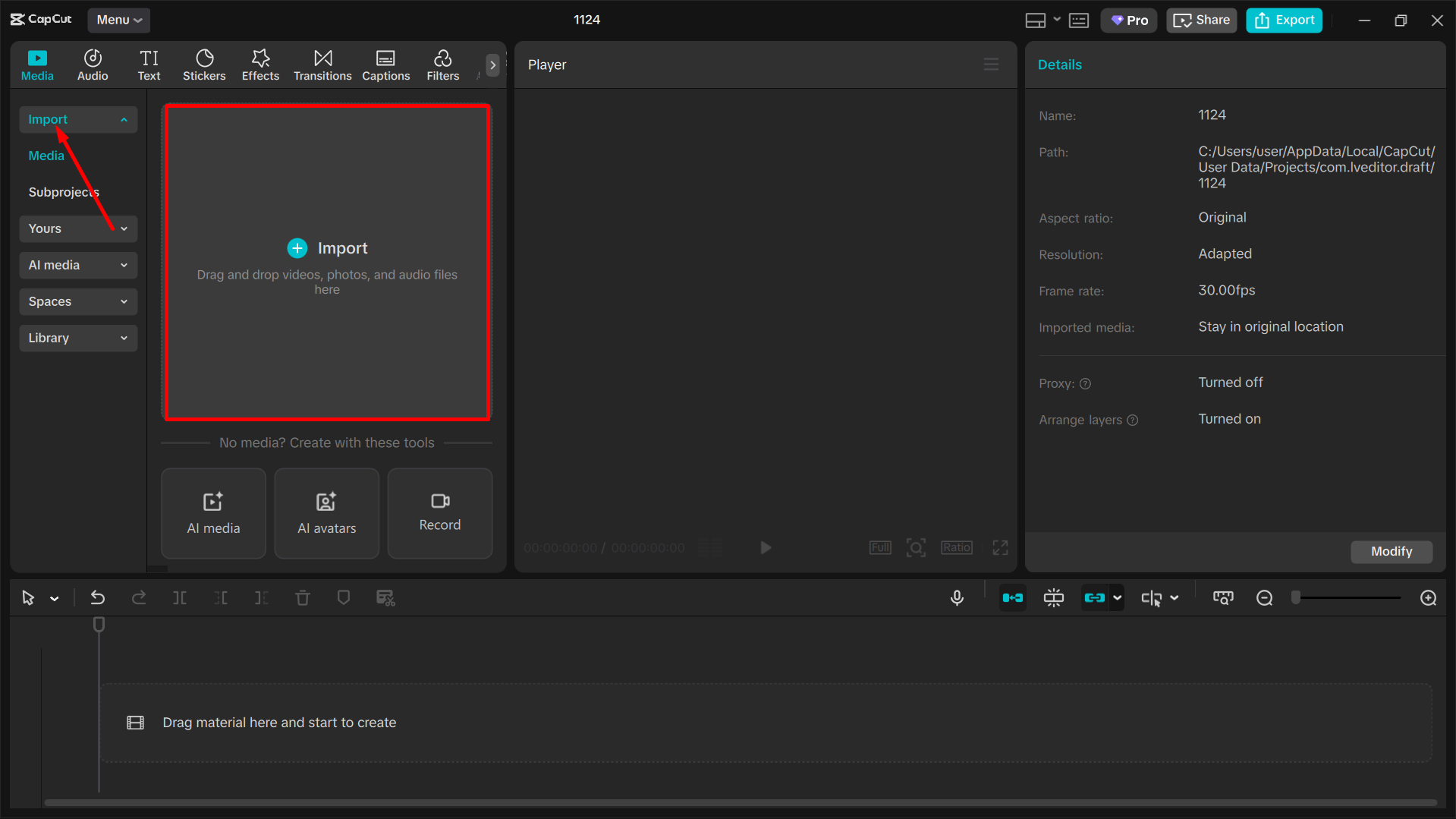Open the Menu dropdown
Viewport: 1456px width, 819px height.
click(118, 20)
